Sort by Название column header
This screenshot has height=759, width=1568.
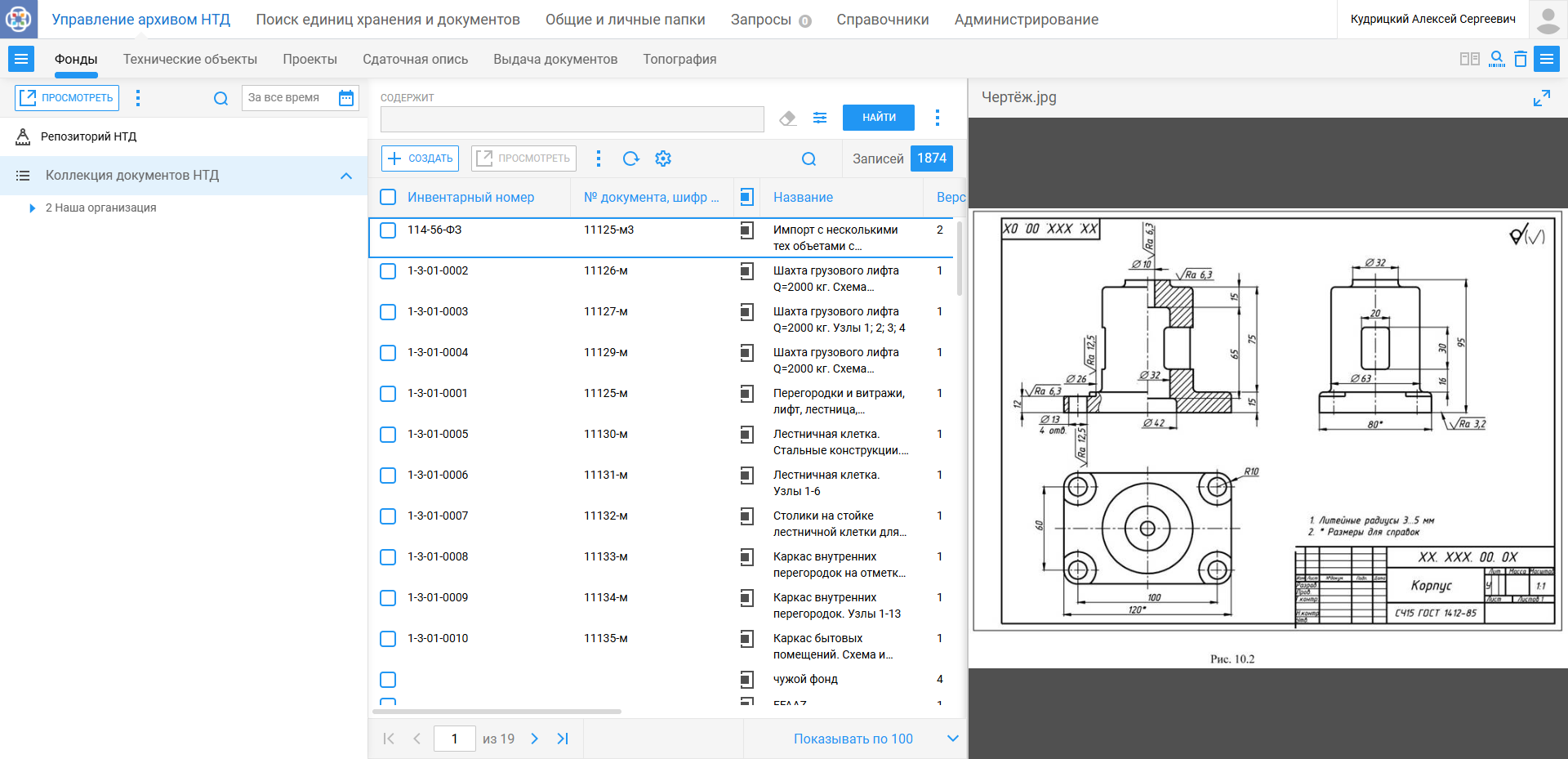pyautogui.click(x=804, y=197)
